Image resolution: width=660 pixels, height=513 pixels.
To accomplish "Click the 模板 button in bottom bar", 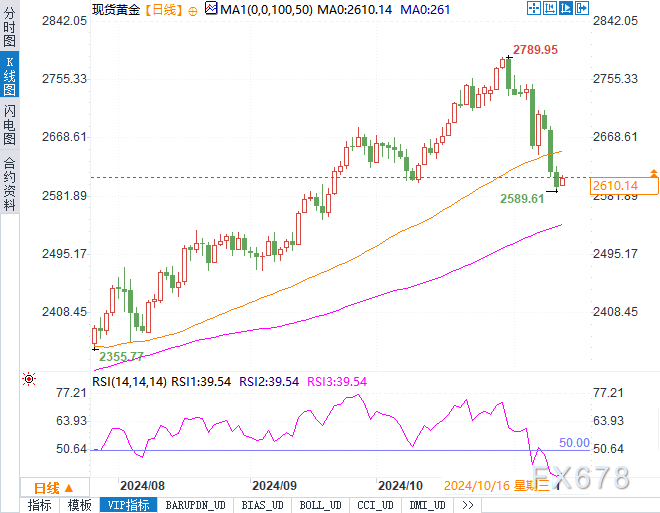I will click(x=80, y=505).
